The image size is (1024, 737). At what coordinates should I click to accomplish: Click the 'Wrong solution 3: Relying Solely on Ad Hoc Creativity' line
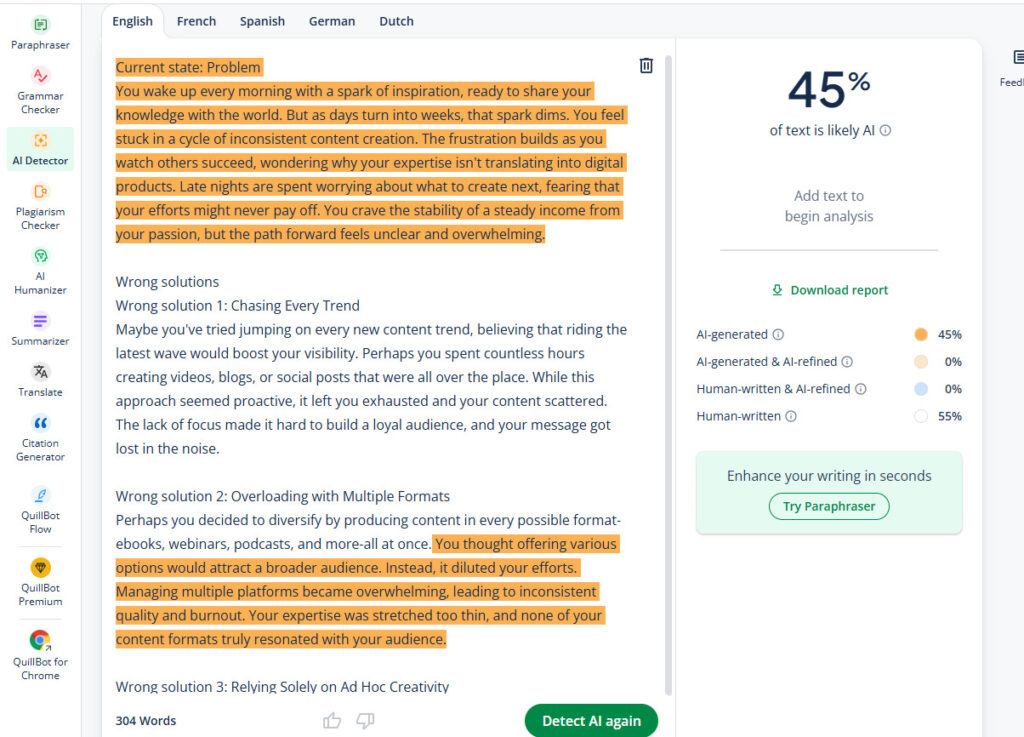[282, 687]
